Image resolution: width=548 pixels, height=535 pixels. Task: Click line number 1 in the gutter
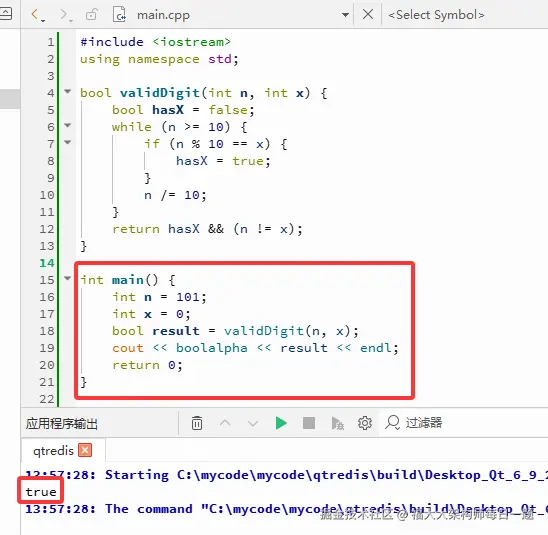[51, 42]
